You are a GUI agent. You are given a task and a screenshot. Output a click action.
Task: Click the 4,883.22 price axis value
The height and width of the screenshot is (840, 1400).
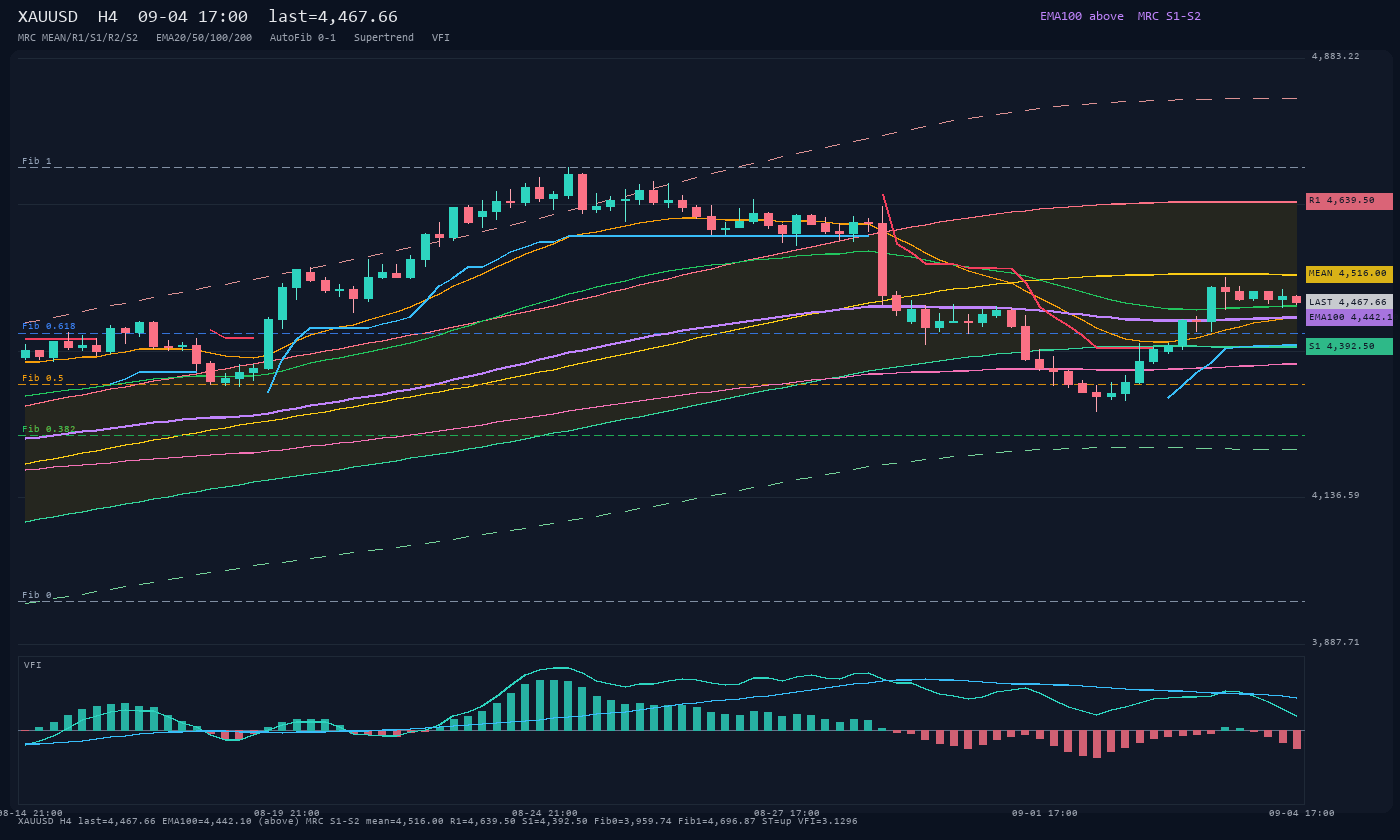point(1336,56)
